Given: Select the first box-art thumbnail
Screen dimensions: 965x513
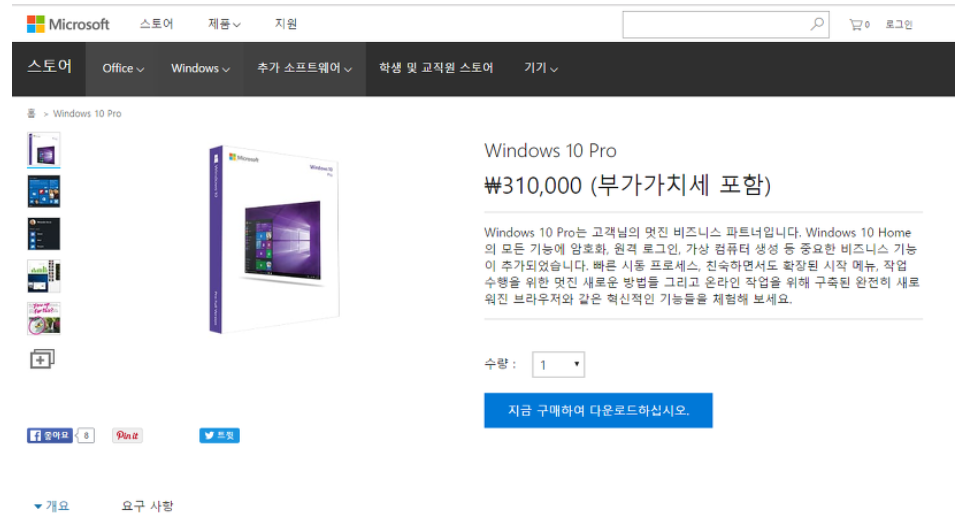Looking at the screenshot, I should [x=44, y=149].
